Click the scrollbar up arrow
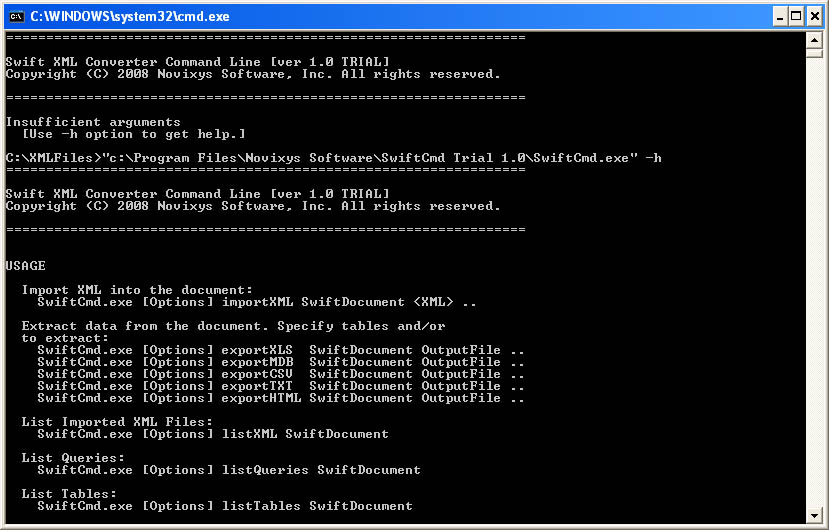Screen dimensions: 829x530 [x=814, y=40]
